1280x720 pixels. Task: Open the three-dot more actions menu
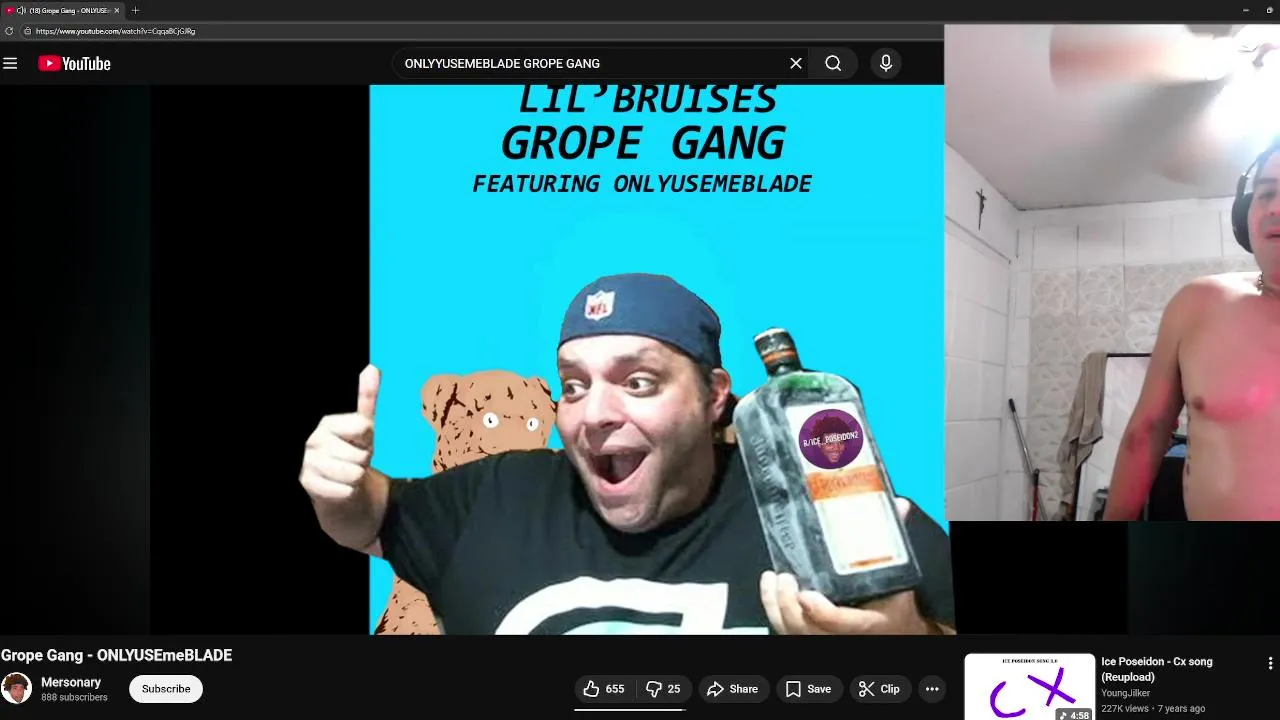click(932, 689)
